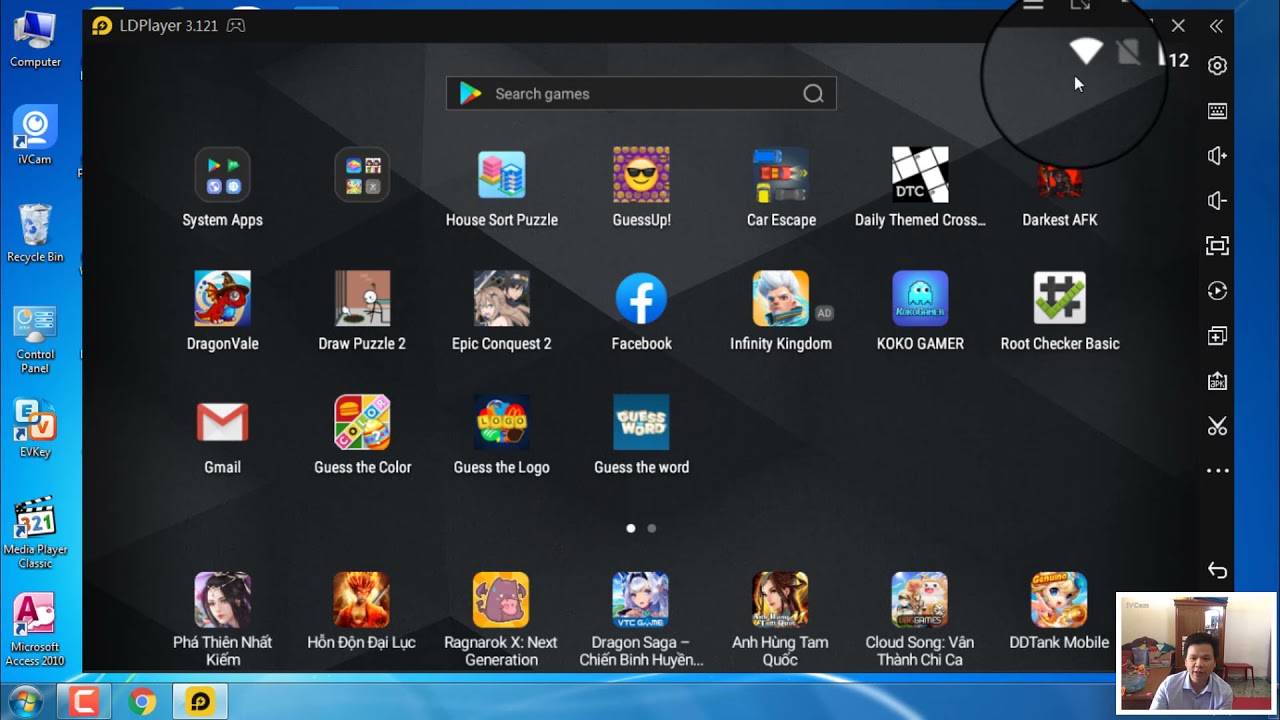Launch House Sort Puzzle game
The image size is (1280, 720).
tap(501, 175)
